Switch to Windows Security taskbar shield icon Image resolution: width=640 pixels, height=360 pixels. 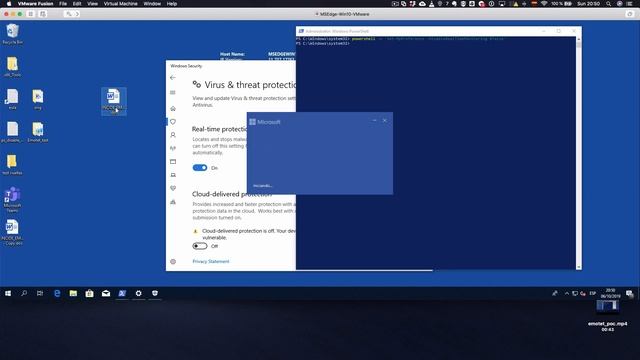155,293
